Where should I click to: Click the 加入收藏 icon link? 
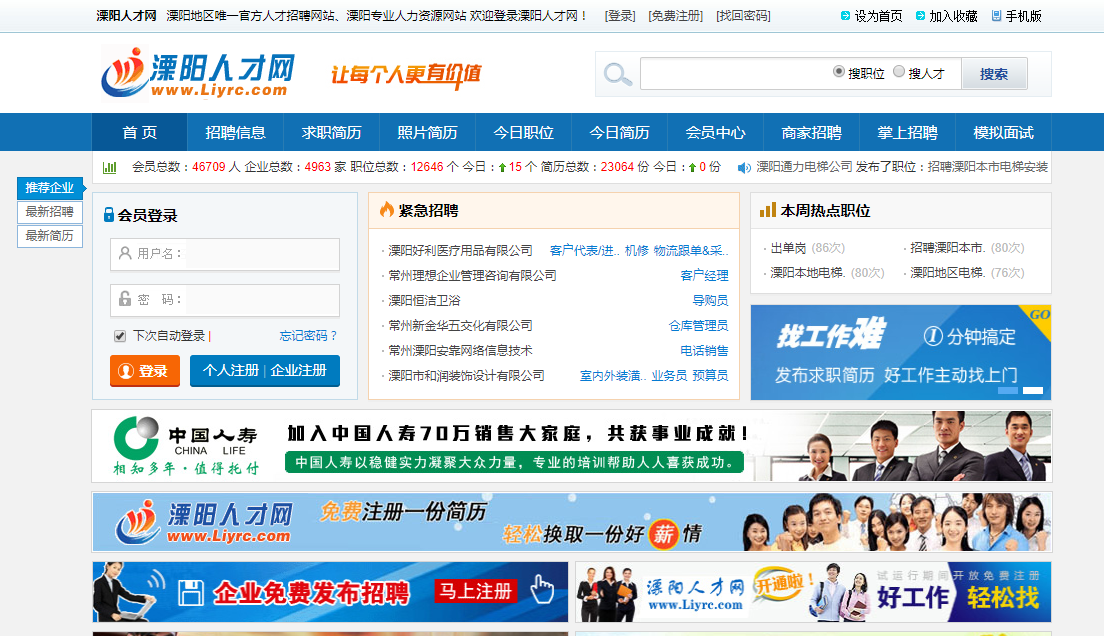coord(946,15)
